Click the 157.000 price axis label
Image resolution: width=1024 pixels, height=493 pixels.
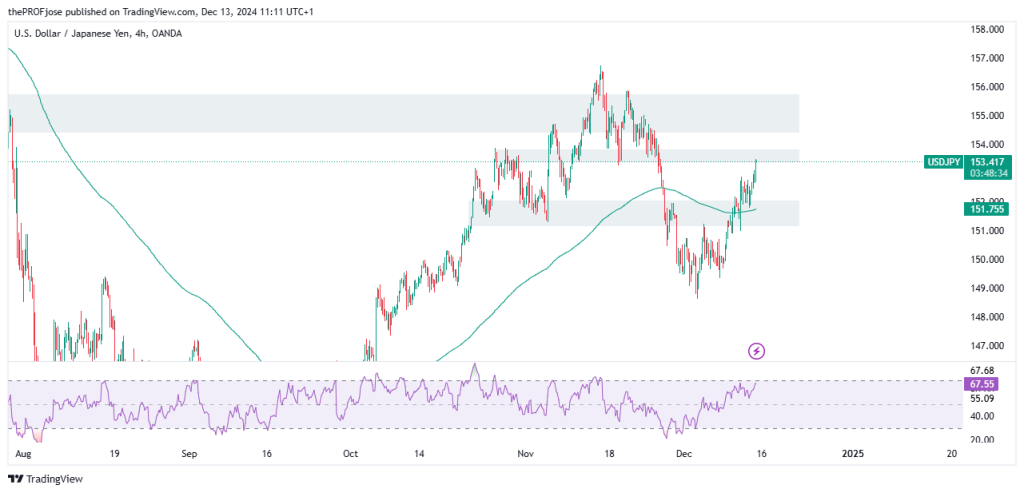(x=987, y=58)
